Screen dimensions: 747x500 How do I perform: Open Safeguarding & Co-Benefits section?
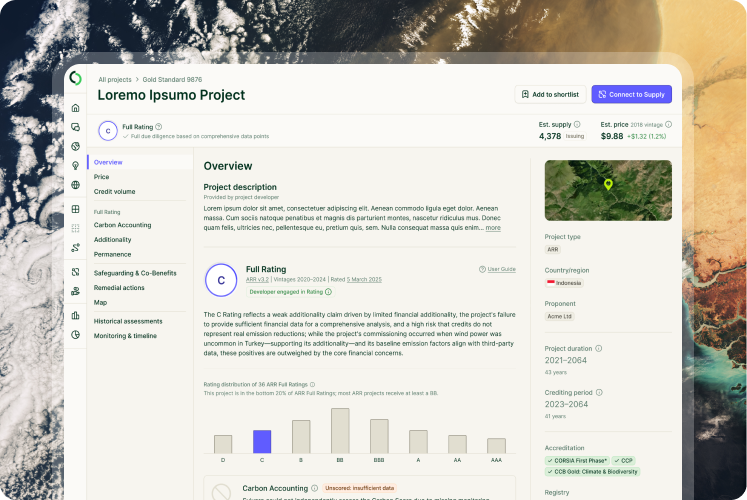pos(135,273)
